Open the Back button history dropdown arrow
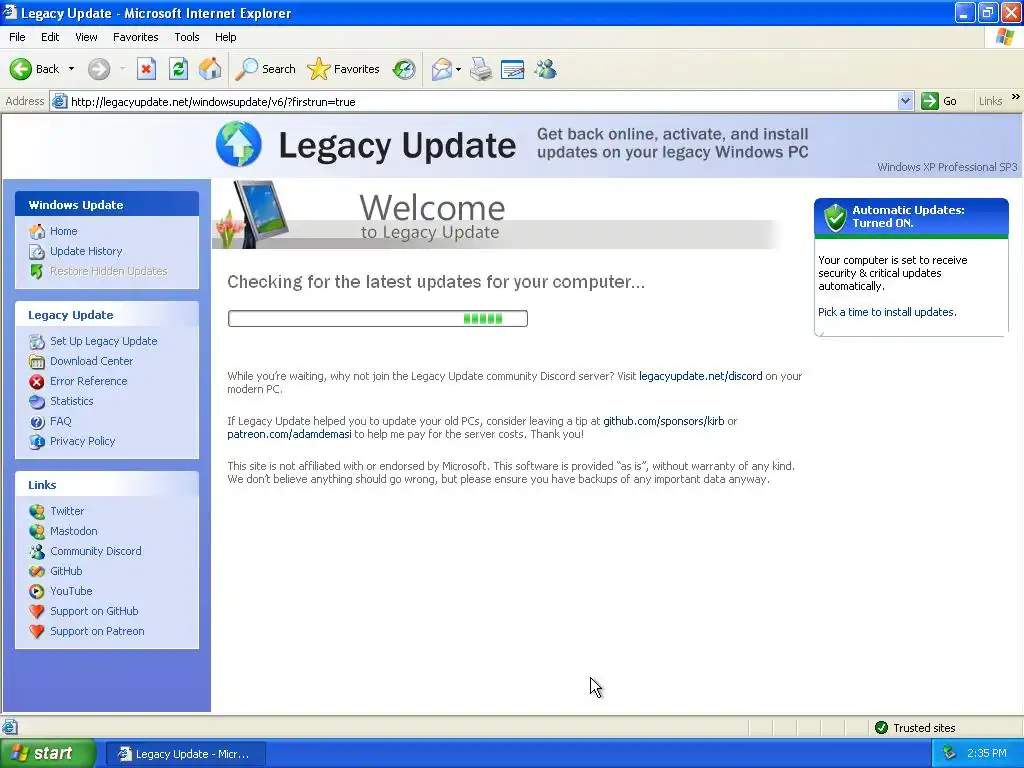This screenshot has width=1024, height=768. [71, 69]
